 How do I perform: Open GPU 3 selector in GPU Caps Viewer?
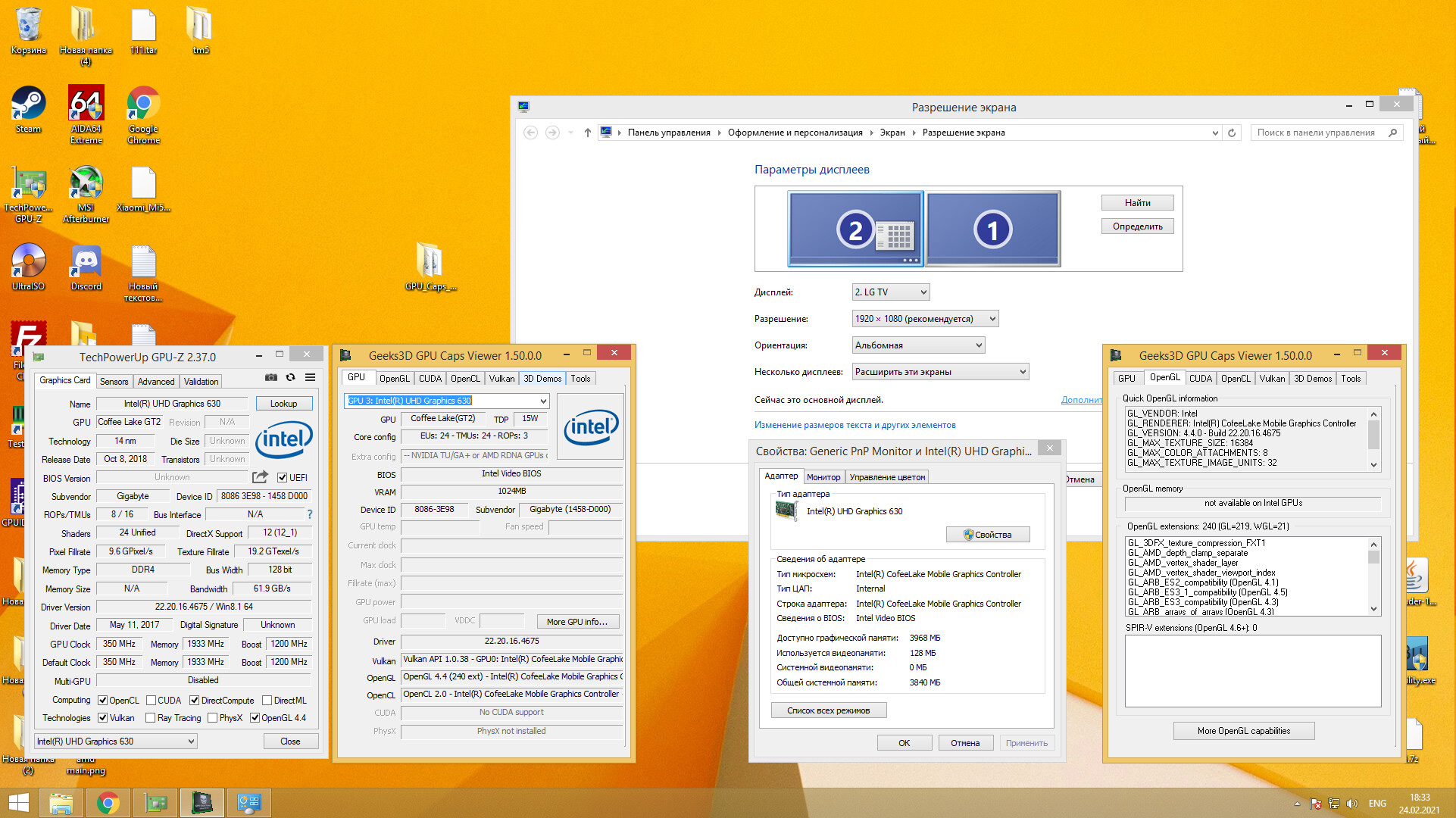[446, 401]
